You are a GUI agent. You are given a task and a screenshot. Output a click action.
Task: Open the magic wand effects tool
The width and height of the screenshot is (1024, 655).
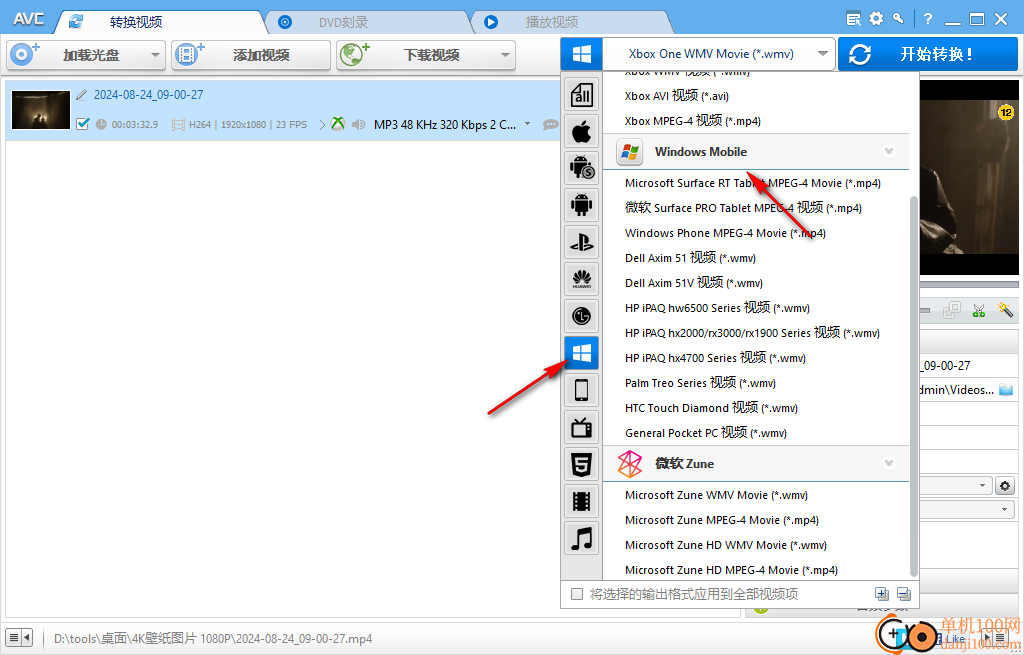click(x=1005, y=310)
